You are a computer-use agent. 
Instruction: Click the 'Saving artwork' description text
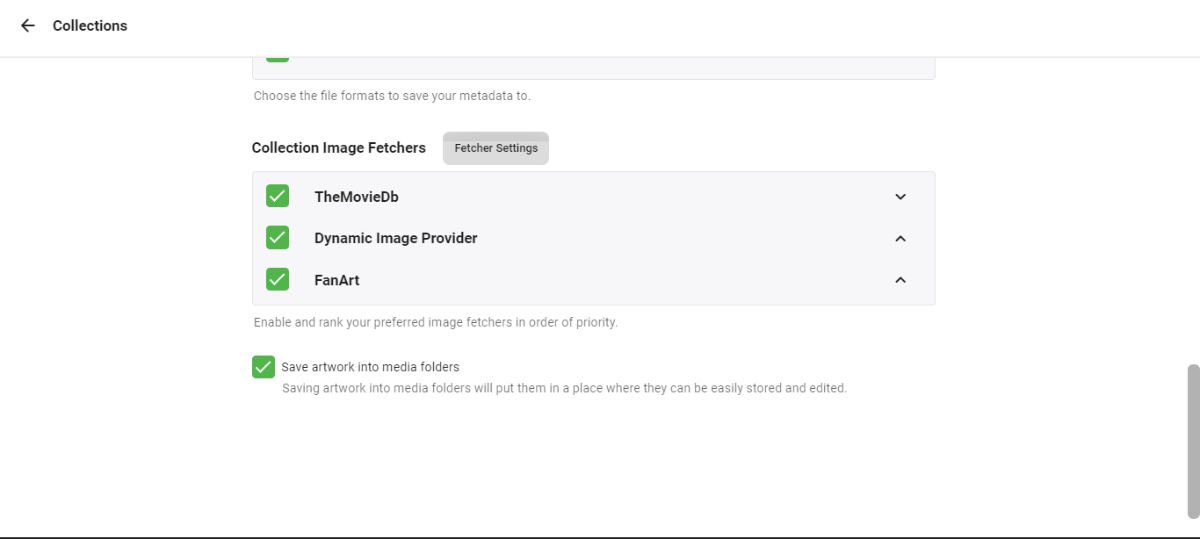pyautogui.click(x=564, y=388)
